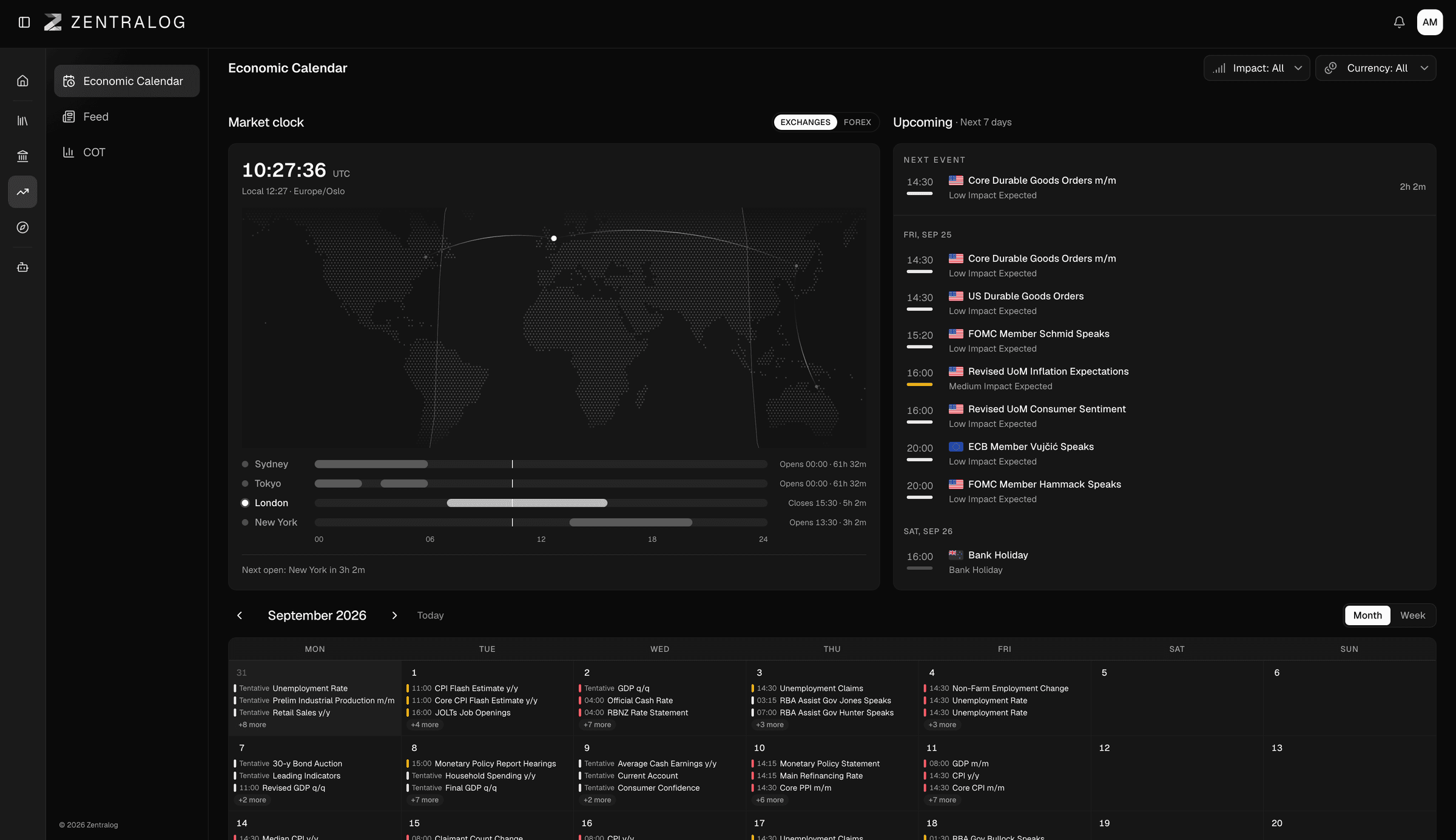Click the Economic Calendar clock icon
The image size is (1456, 840).
tap(69, 81)
